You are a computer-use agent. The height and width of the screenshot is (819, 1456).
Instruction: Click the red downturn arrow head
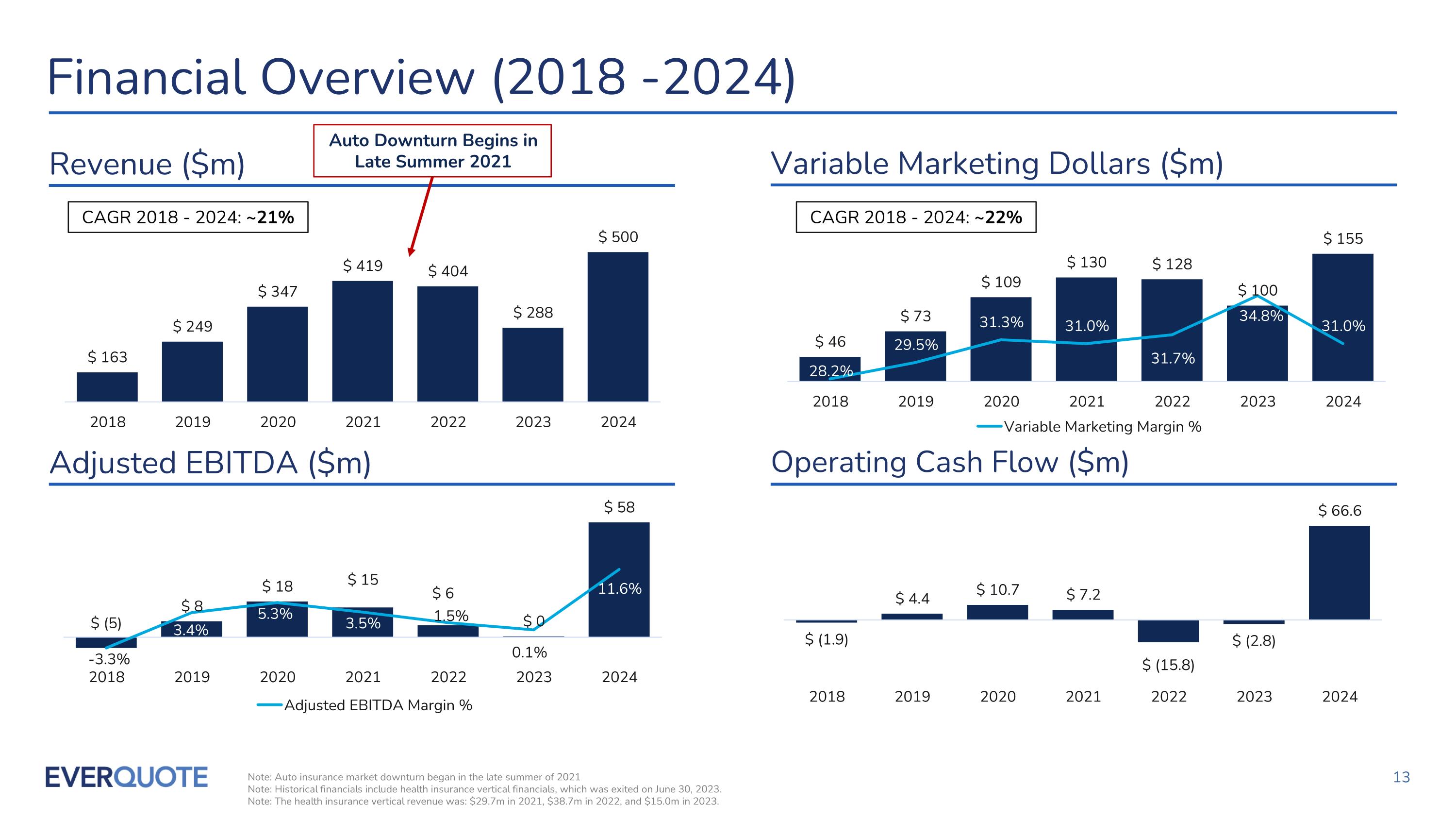click(412, 251)
